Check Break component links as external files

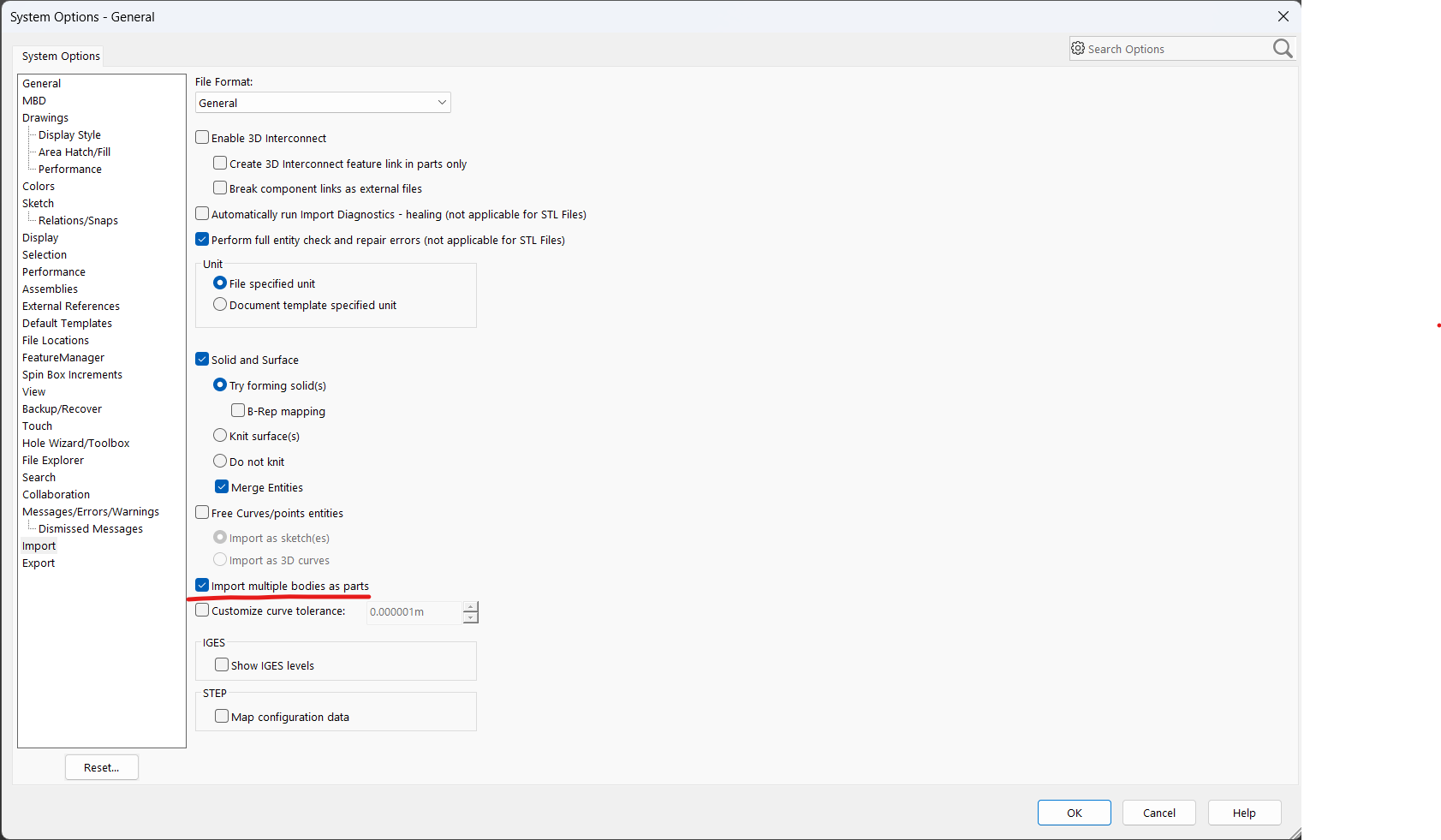click(x=220, y=188)
